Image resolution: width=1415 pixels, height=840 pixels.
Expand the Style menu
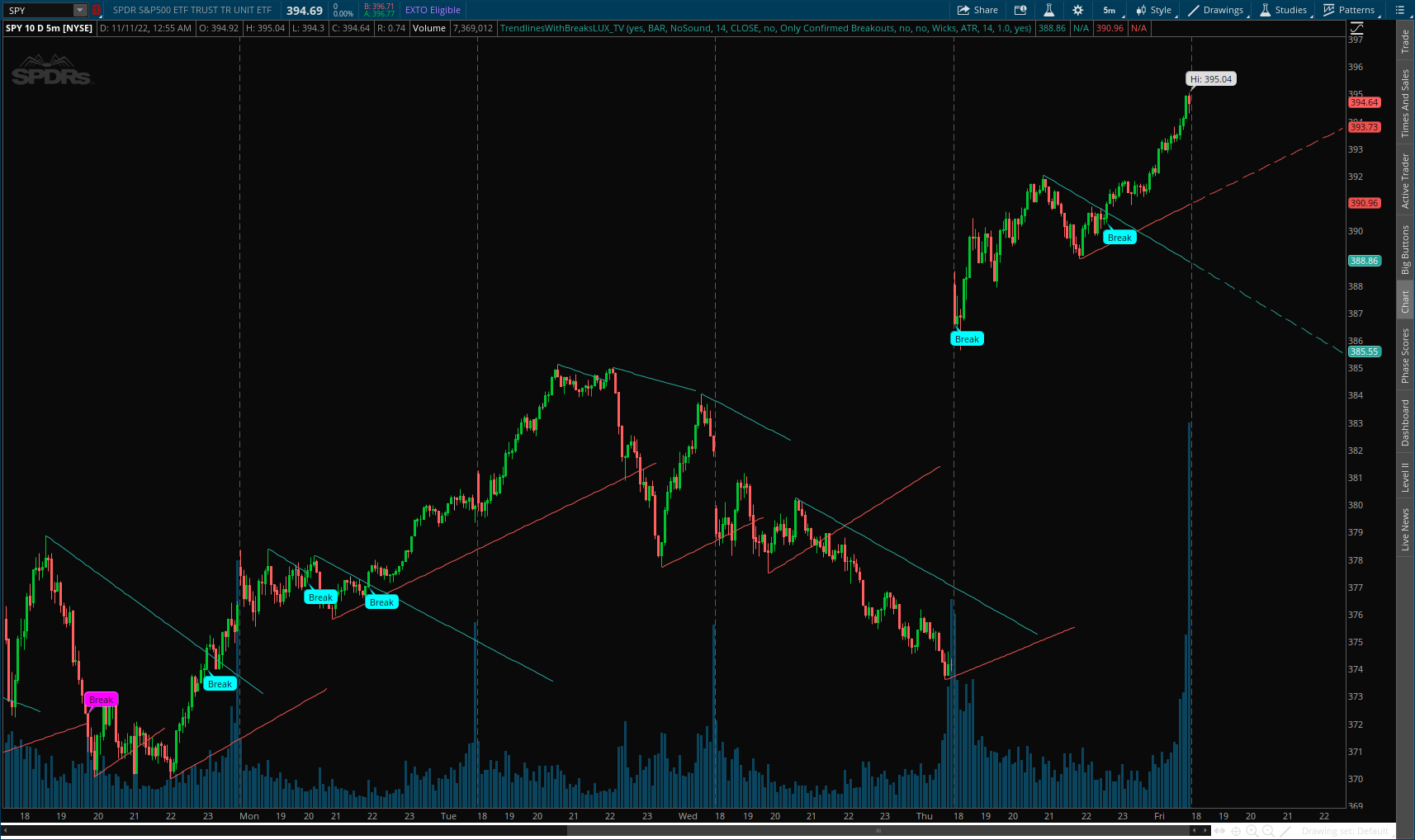point(1154,10)
